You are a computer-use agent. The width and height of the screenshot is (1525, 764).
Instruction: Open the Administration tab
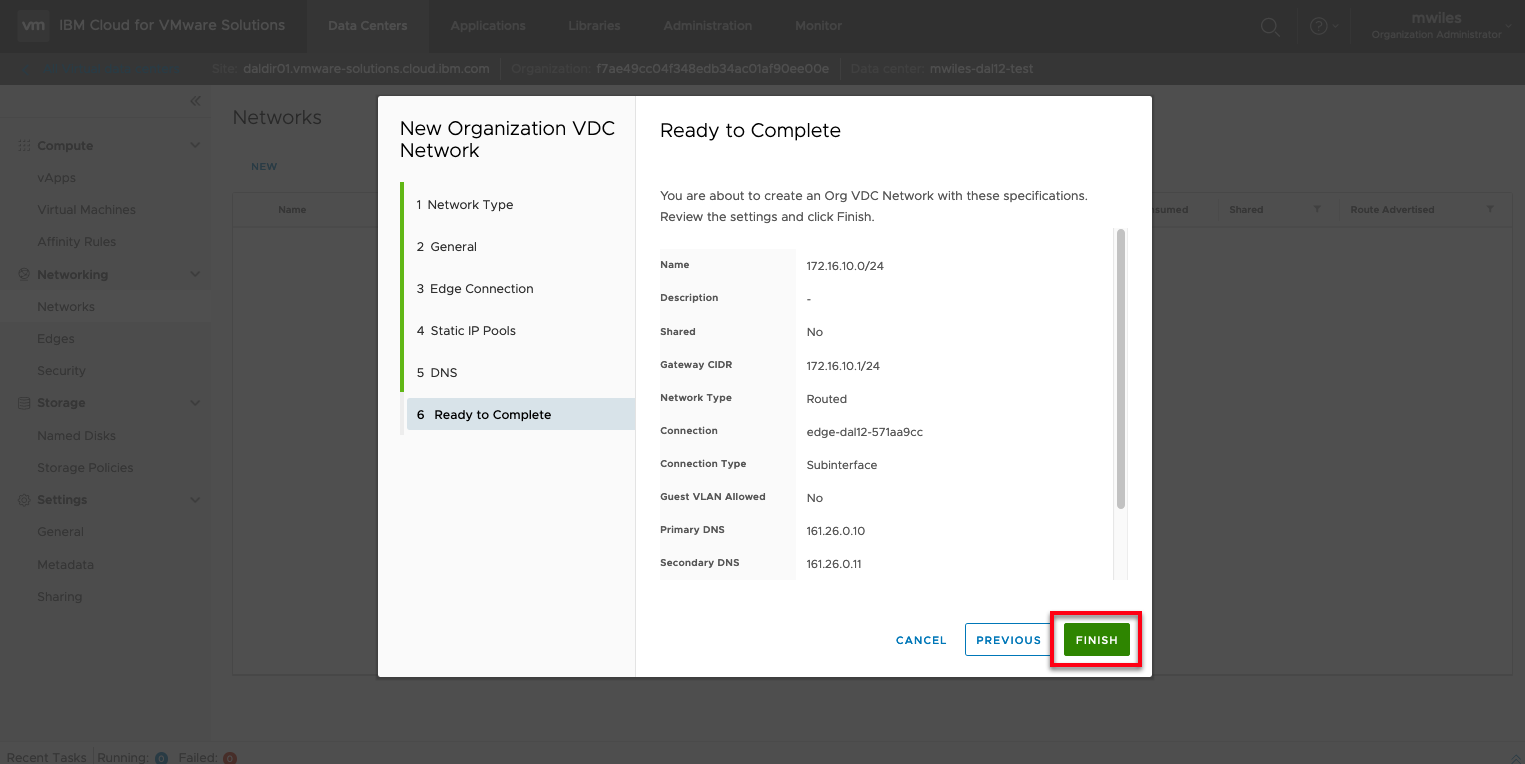tap(707, 26)
